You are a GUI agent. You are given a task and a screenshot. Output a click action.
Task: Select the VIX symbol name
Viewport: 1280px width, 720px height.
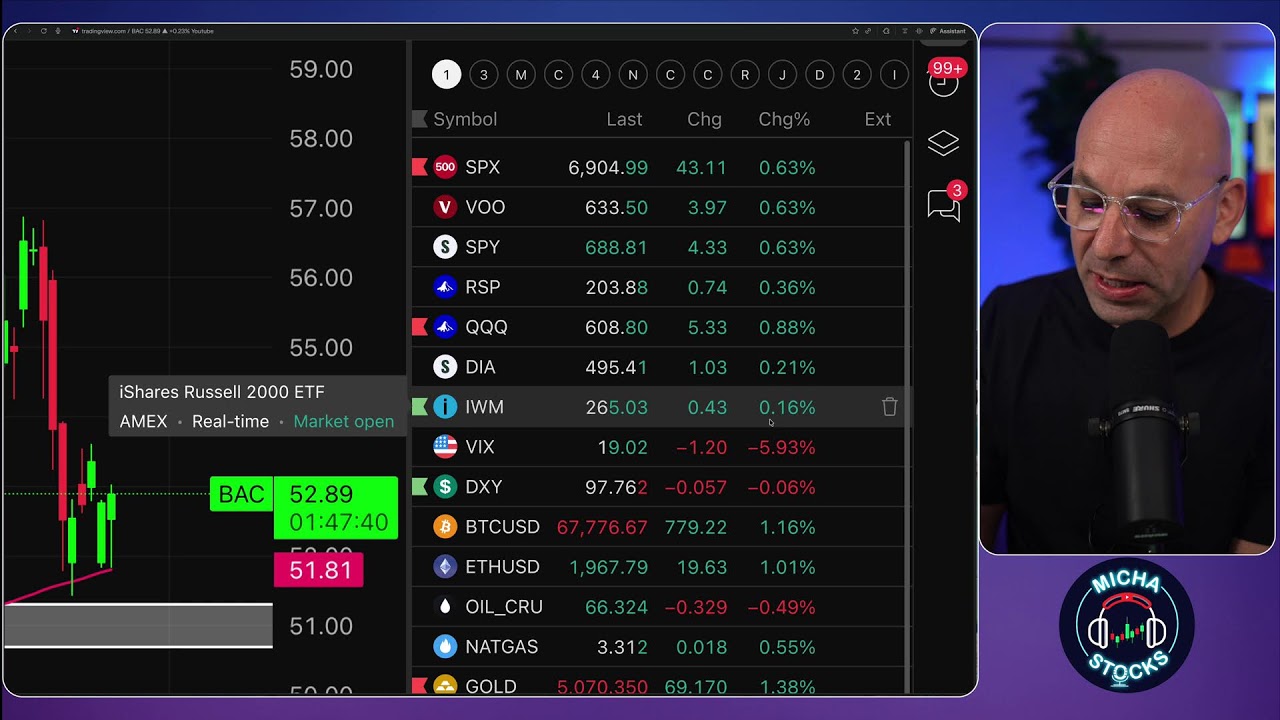pyautogui.click(x=480, y=447)
